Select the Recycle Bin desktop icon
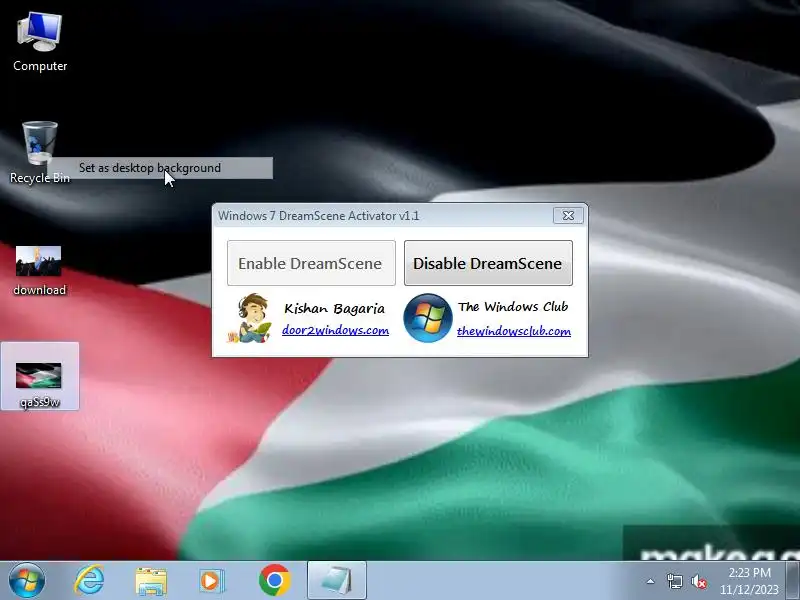Image resolution: width=800 pixels, height=600 pixels. 39,152
